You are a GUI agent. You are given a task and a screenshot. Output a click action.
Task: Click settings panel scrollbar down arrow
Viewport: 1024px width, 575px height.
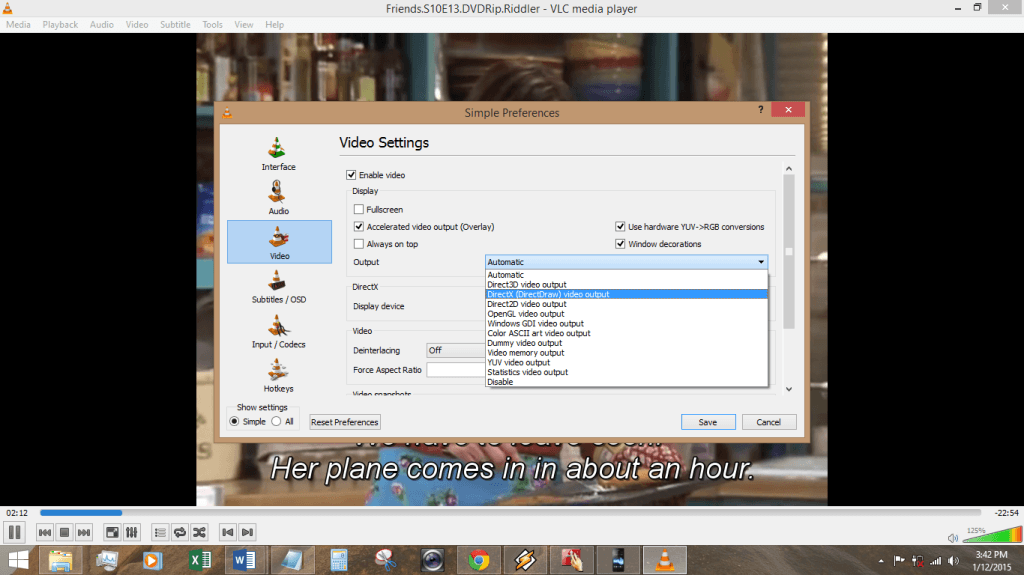pyautogui.click(x=789, y=389)
